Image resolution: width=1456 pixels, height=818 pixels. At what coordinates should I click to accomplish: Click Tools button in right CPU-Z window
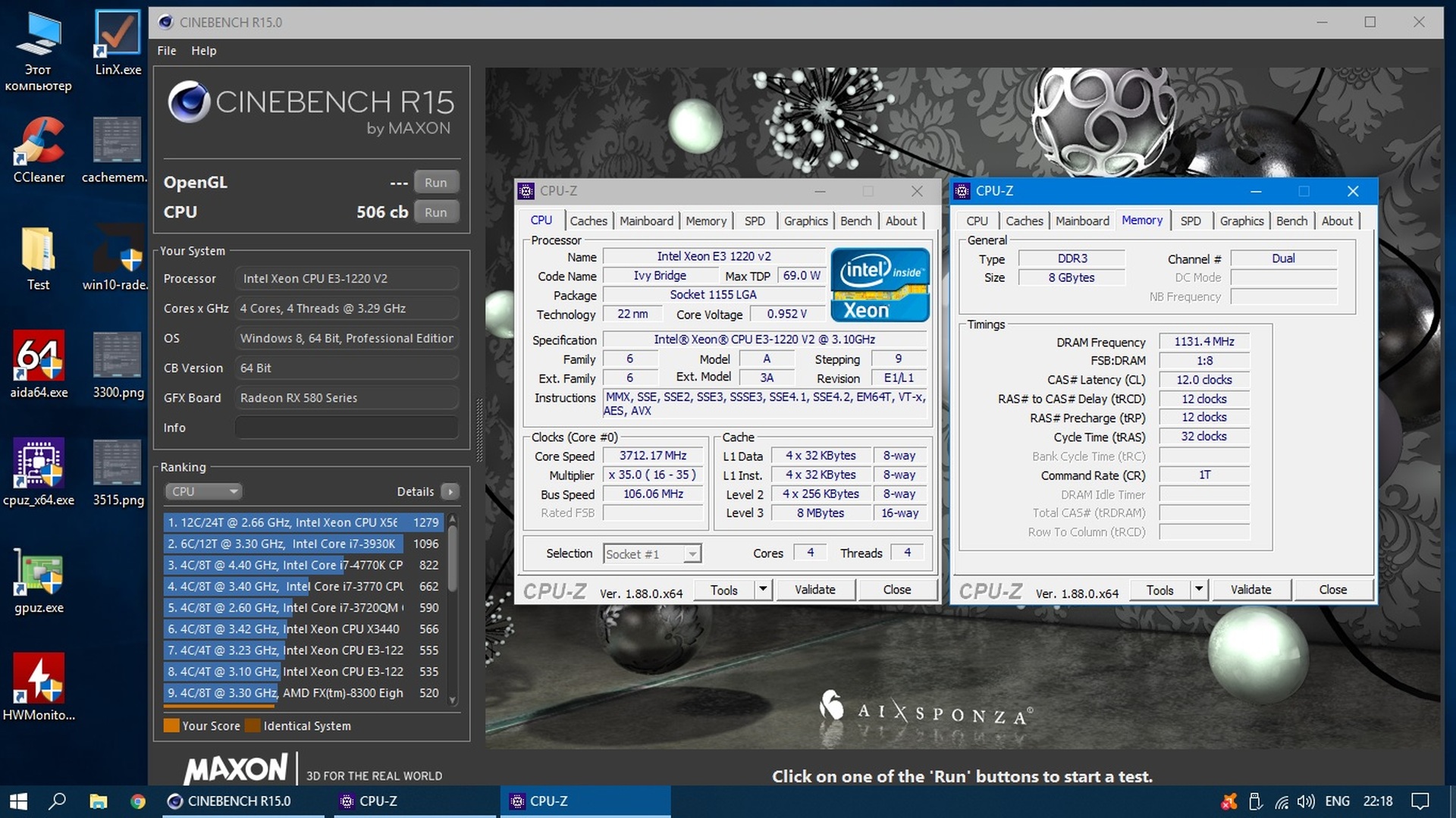(1160, 590)
